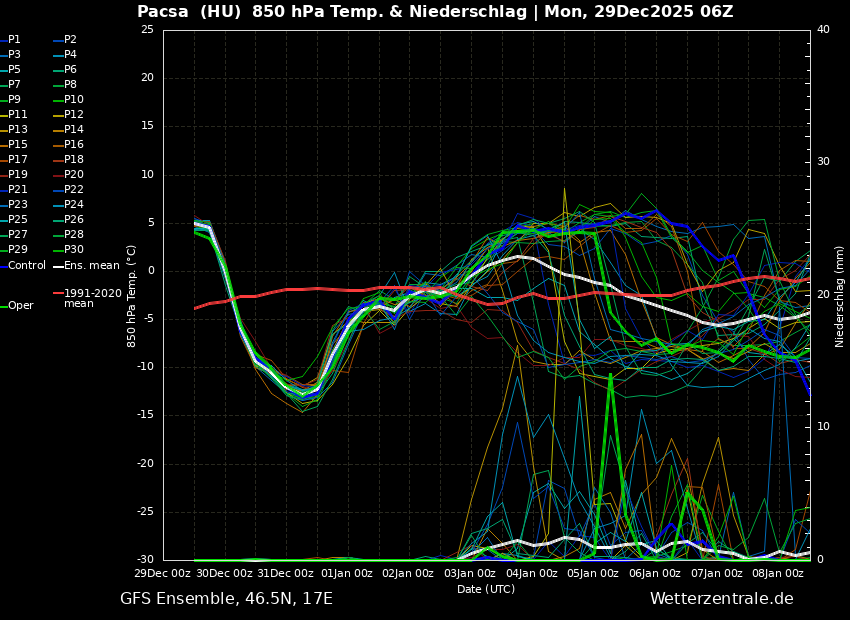The image size is (850, 620).
Task: Select the 29Dec 00z date tick
Action: [163, 574]
